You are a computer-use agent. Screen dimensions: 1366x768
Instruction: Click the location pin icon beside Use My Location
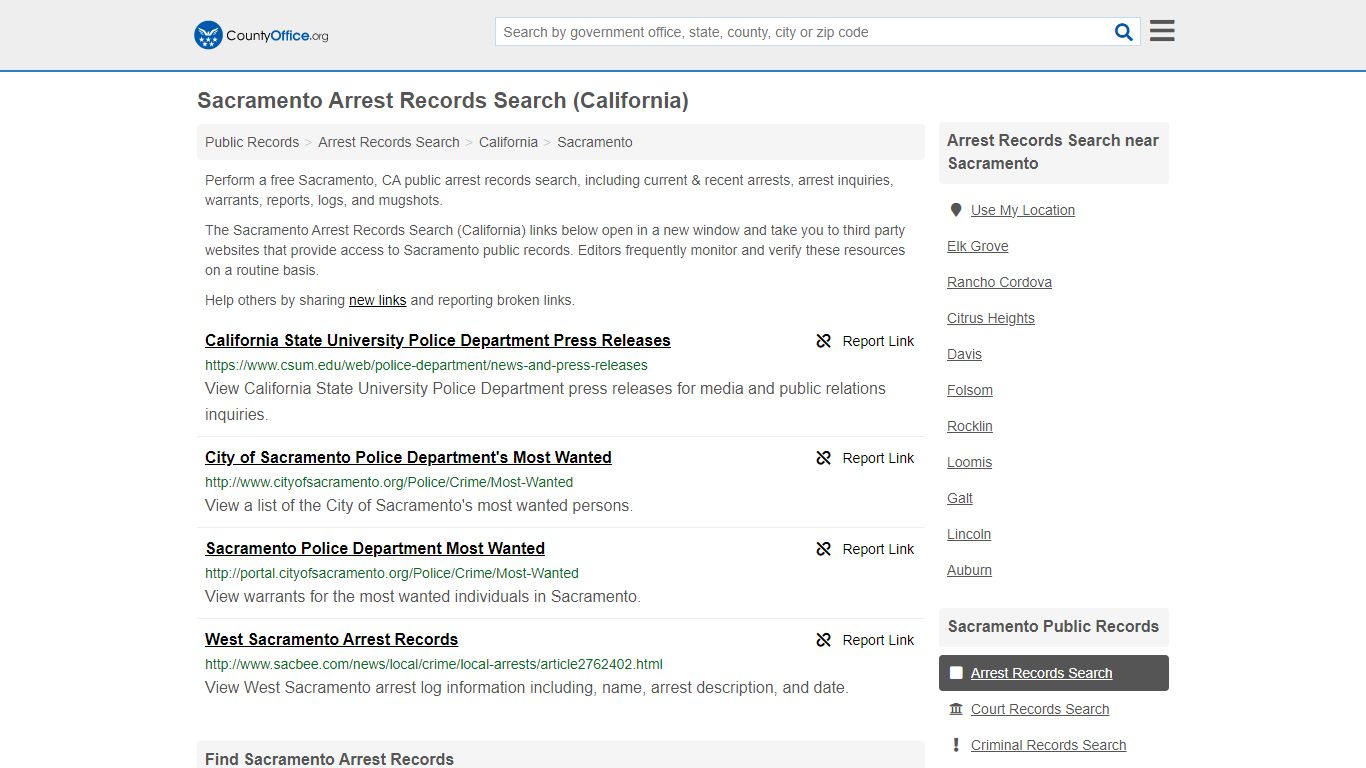[956, 210]
